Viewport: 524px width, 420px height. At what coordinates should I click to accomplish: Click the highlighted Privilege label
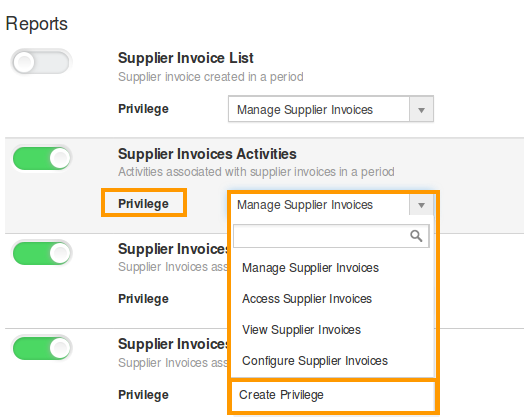[143, 203]
